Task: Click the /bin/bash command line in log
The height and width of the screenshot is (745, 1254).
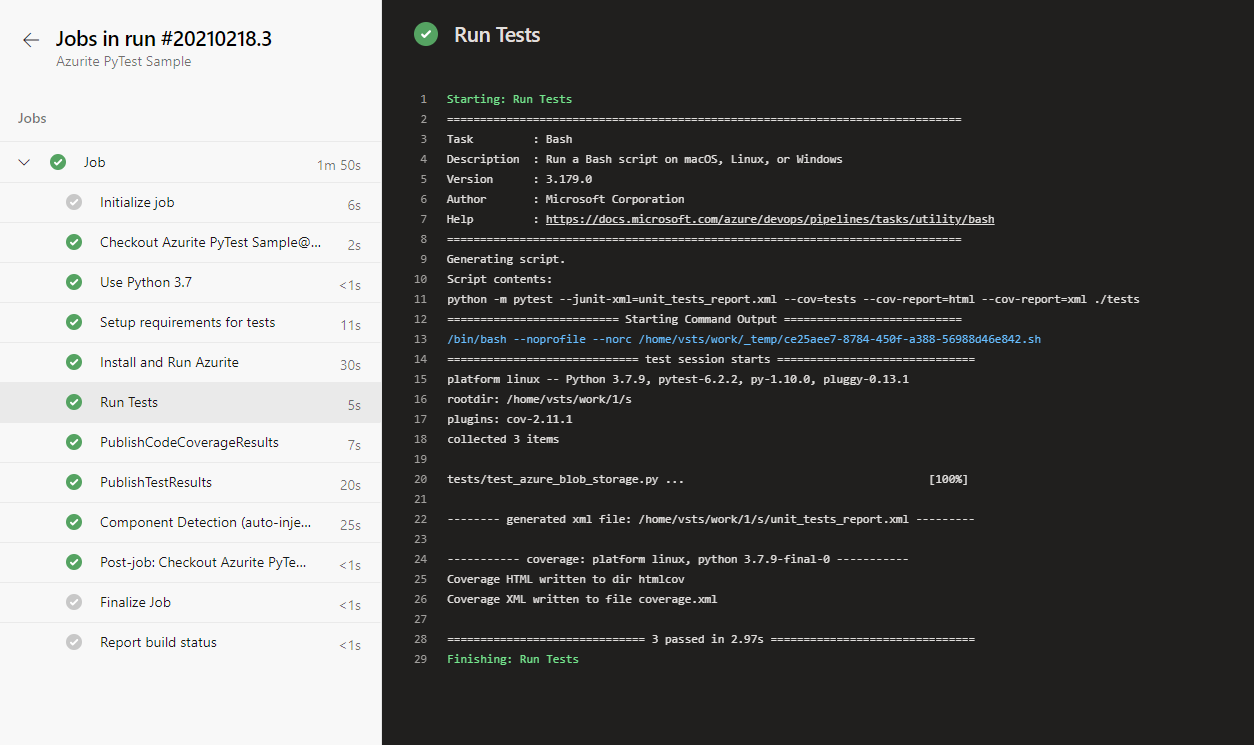Action: coord(743,339)
